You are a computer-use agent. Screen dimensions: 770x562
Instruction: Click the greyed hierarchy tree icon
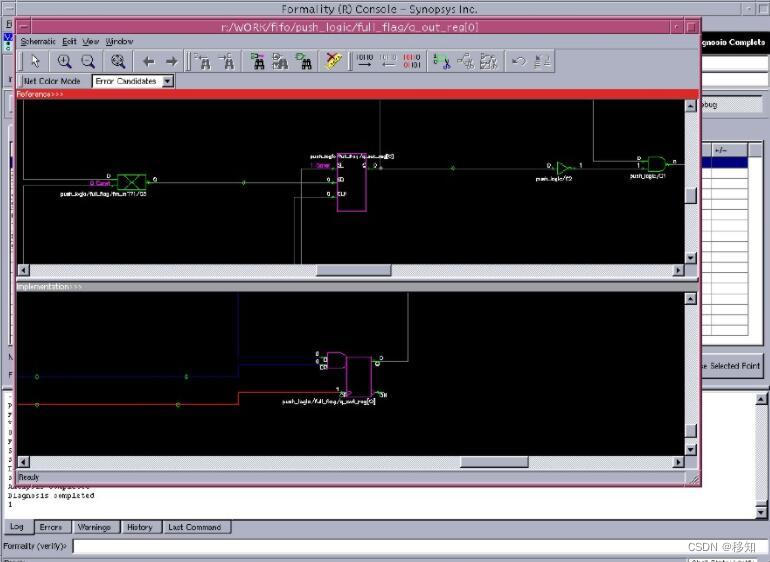pos(466,61)
